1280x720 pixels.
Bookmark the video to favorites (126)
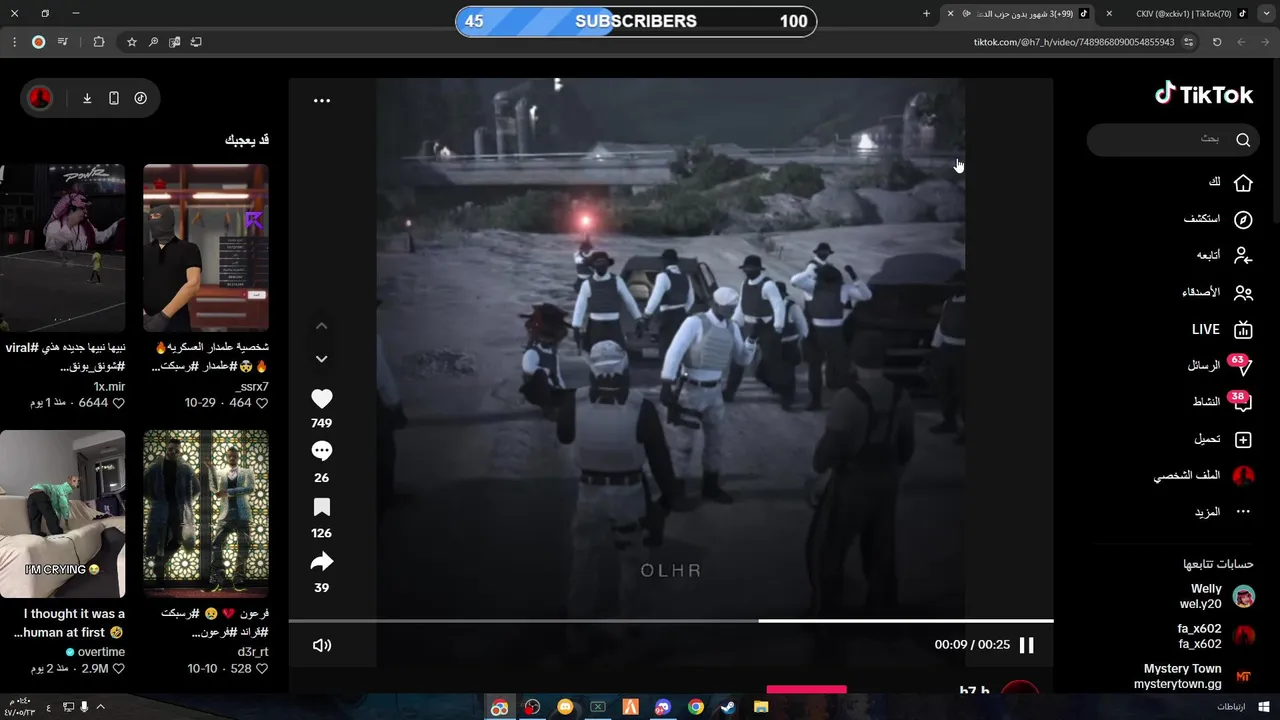coord(321,507)
